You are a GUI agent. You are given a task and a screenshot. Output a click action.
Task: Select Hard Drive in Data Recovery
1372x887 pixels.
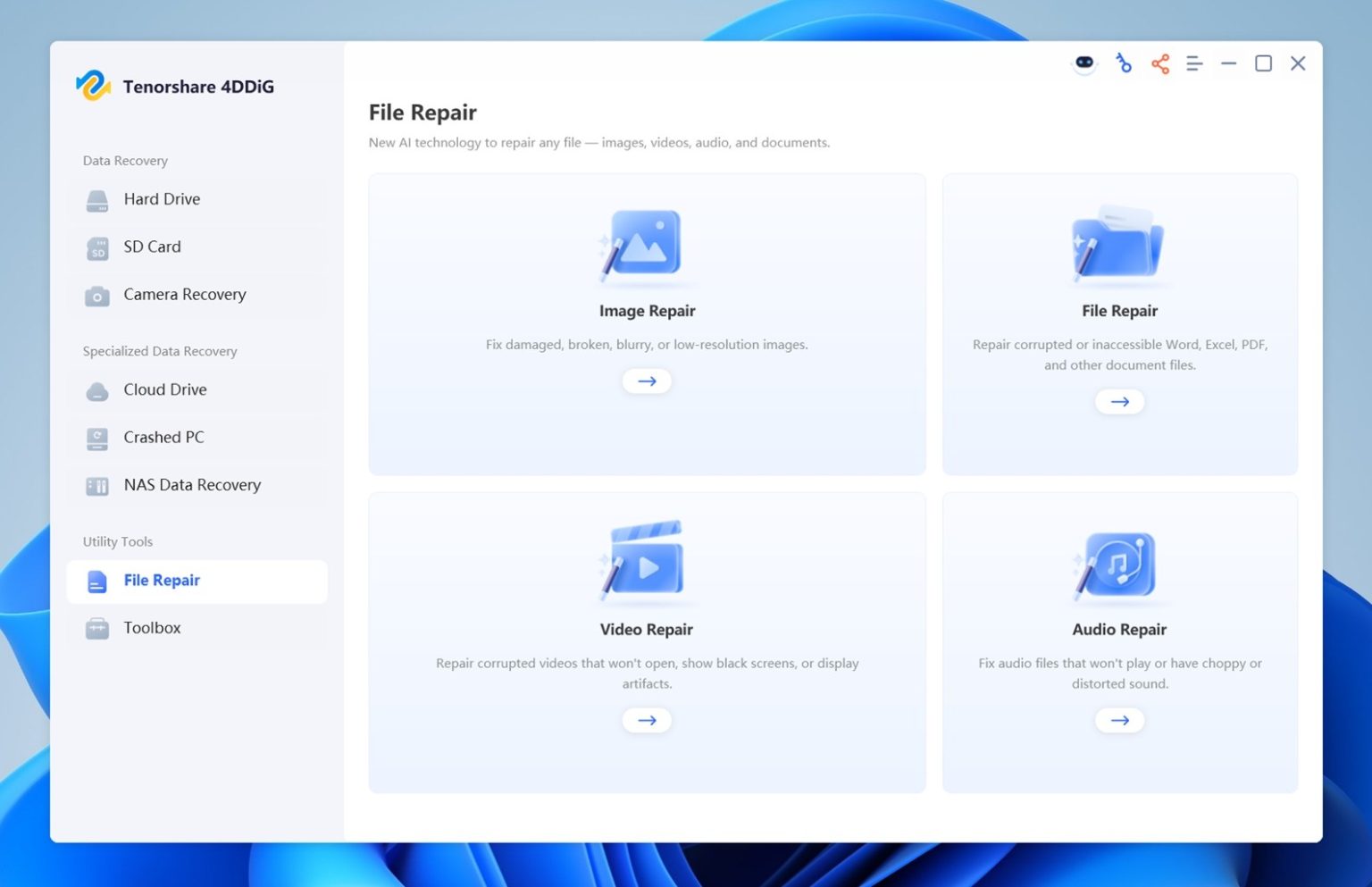pos(197,199)
